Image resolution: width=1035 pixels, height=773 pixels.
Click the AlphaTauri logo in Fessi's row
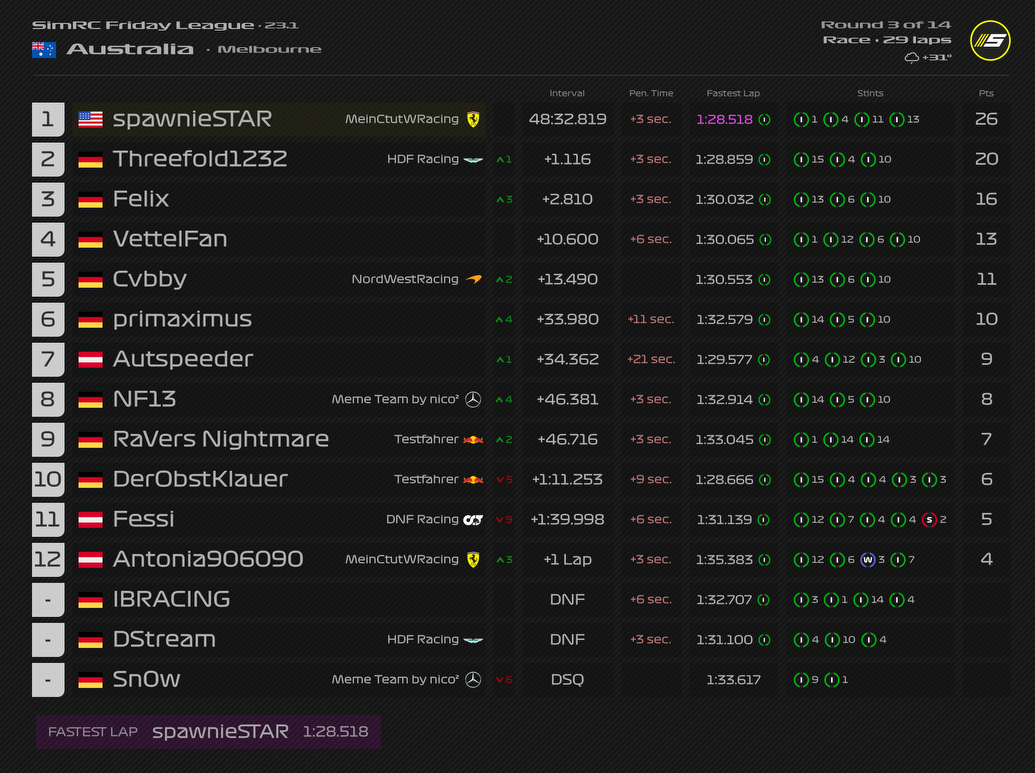tap(473, 519)
